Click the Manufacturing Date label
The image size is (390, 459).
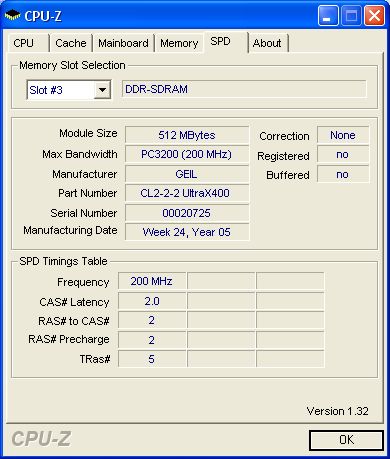click(70, 230)
